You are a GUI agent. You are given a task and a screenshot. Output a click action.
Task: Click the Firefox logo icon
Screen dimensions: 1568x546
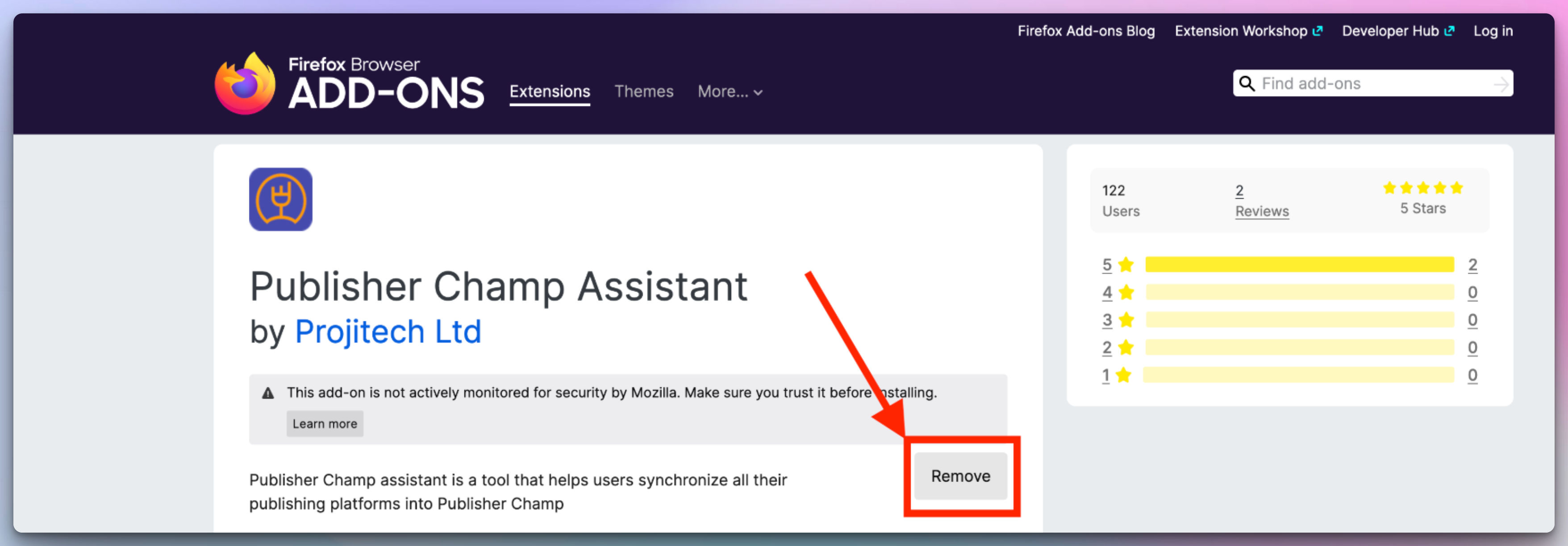click(245, 84)
